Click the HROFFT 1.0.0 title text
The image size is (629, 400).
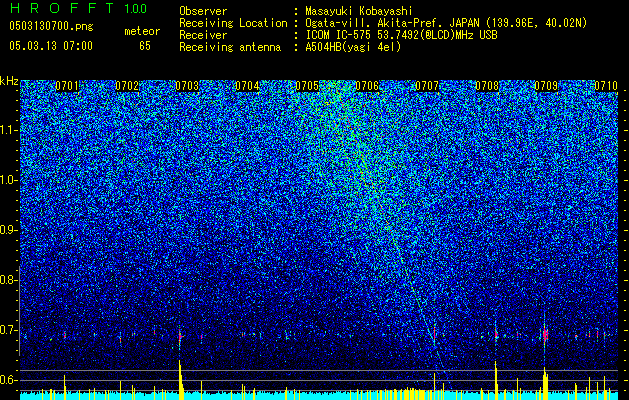(x=78, y=8)
